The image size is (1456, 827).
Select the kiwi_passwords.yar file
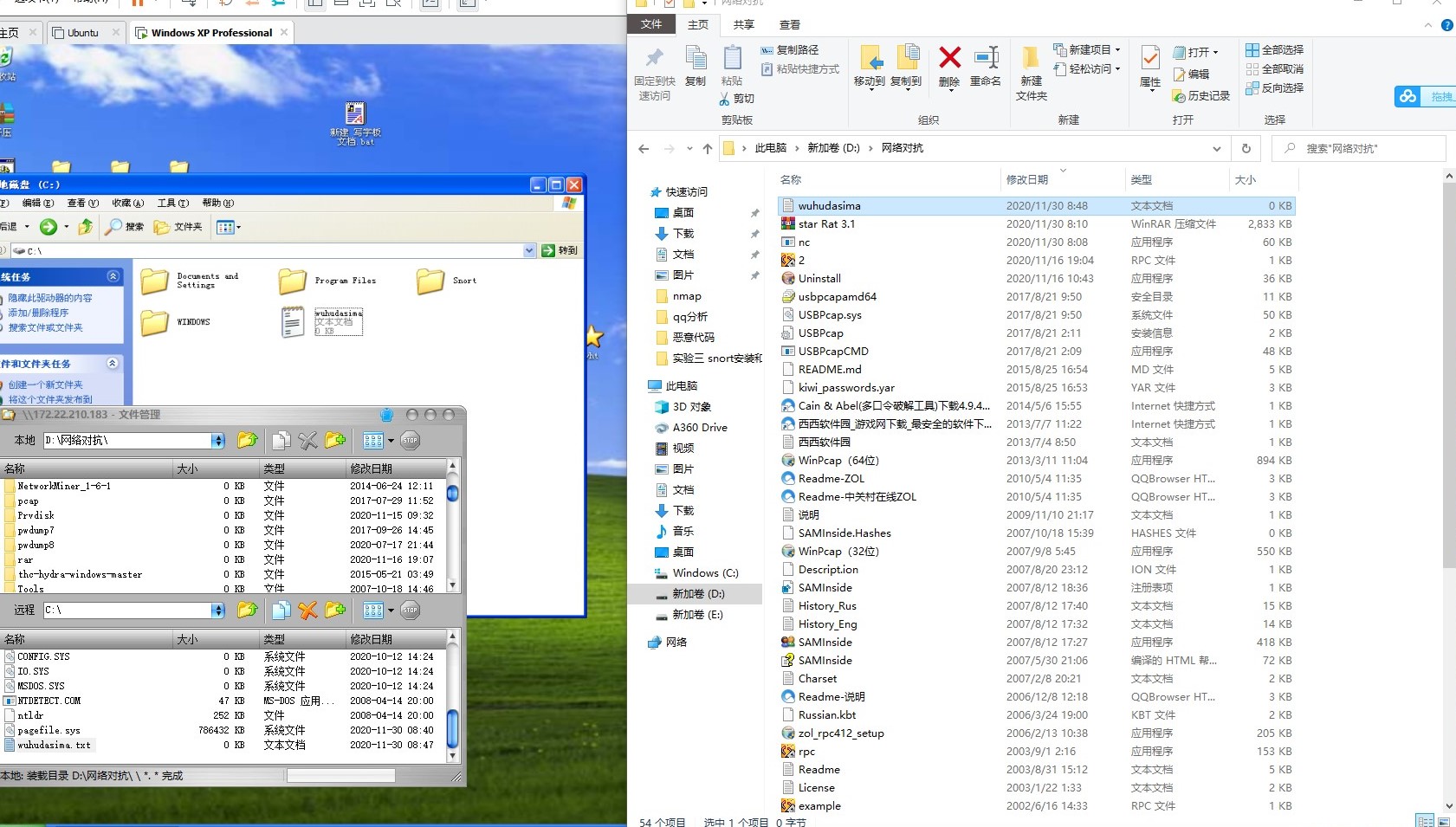846,388
